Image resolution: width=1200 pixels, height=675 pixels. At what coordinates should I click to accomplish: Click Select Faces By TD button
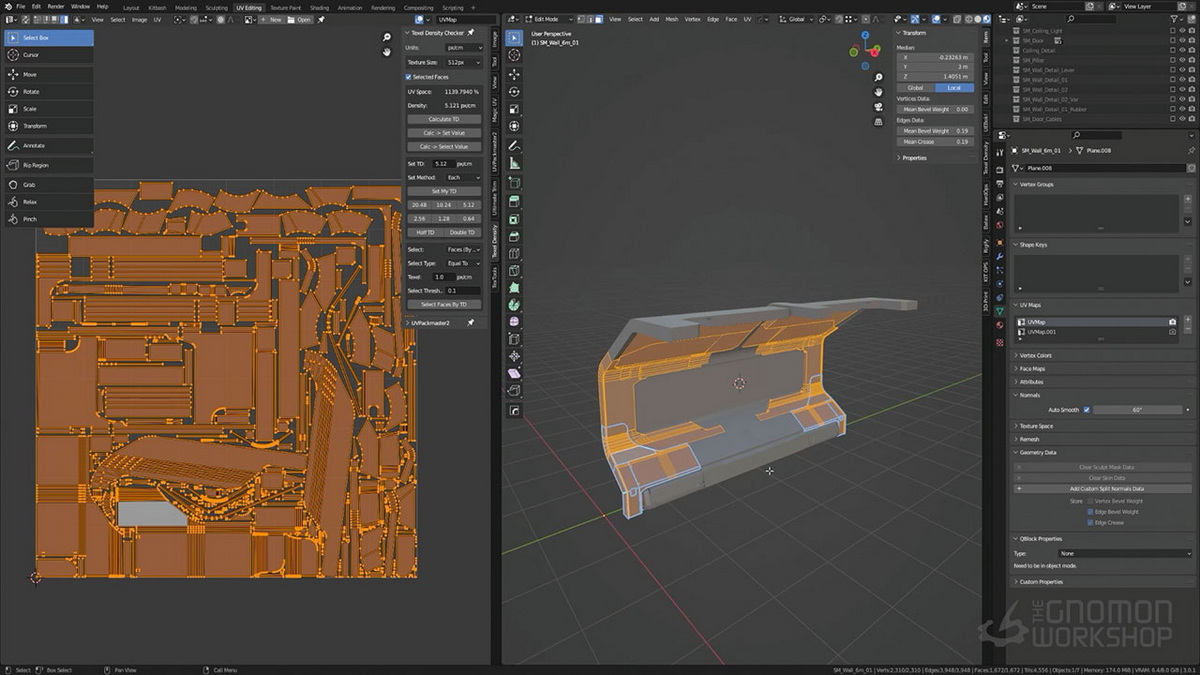point(444,304)
